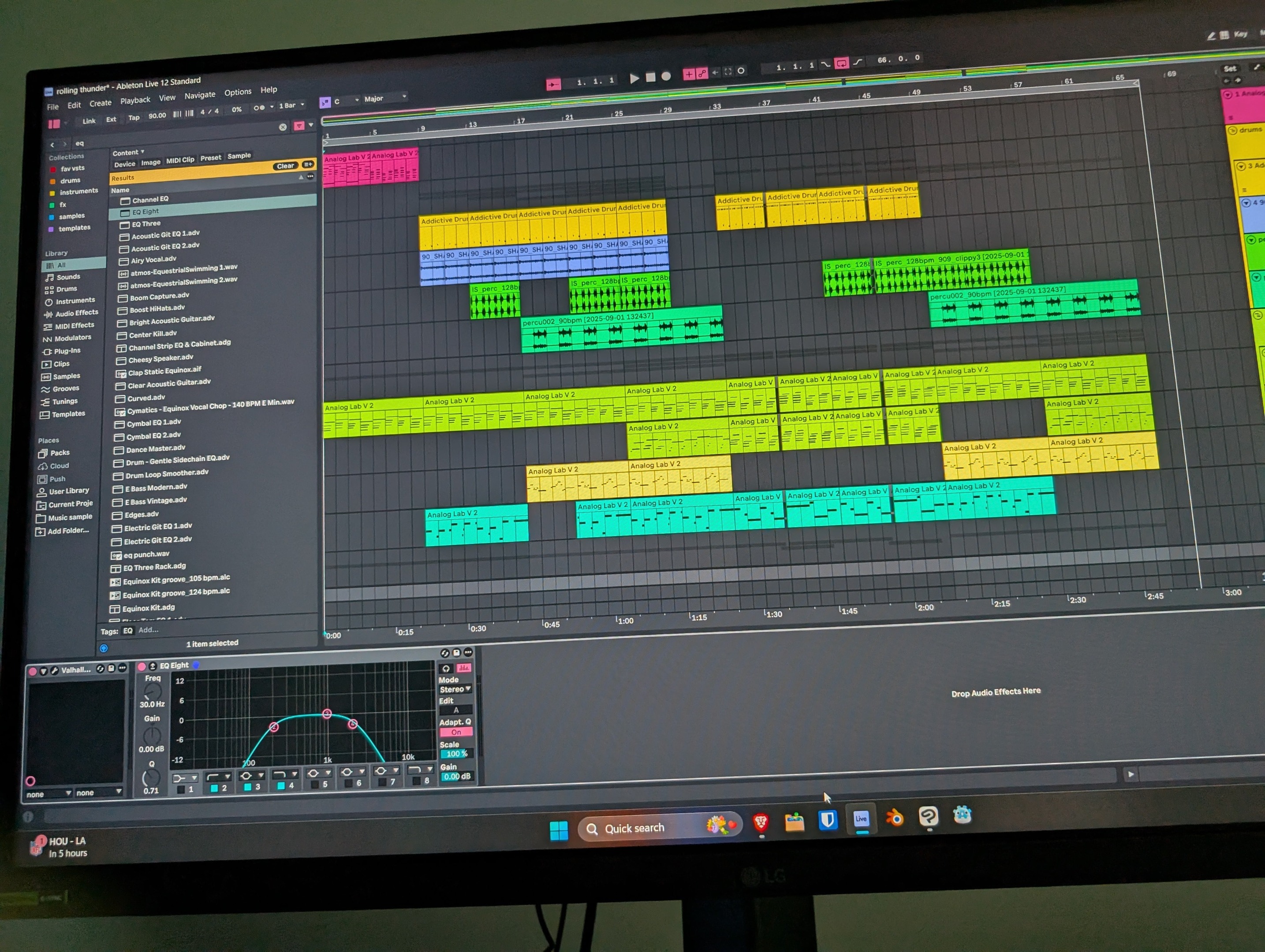Select EQ Three in browser results
Screen dimensions: 1265x952
pos(146,223)
